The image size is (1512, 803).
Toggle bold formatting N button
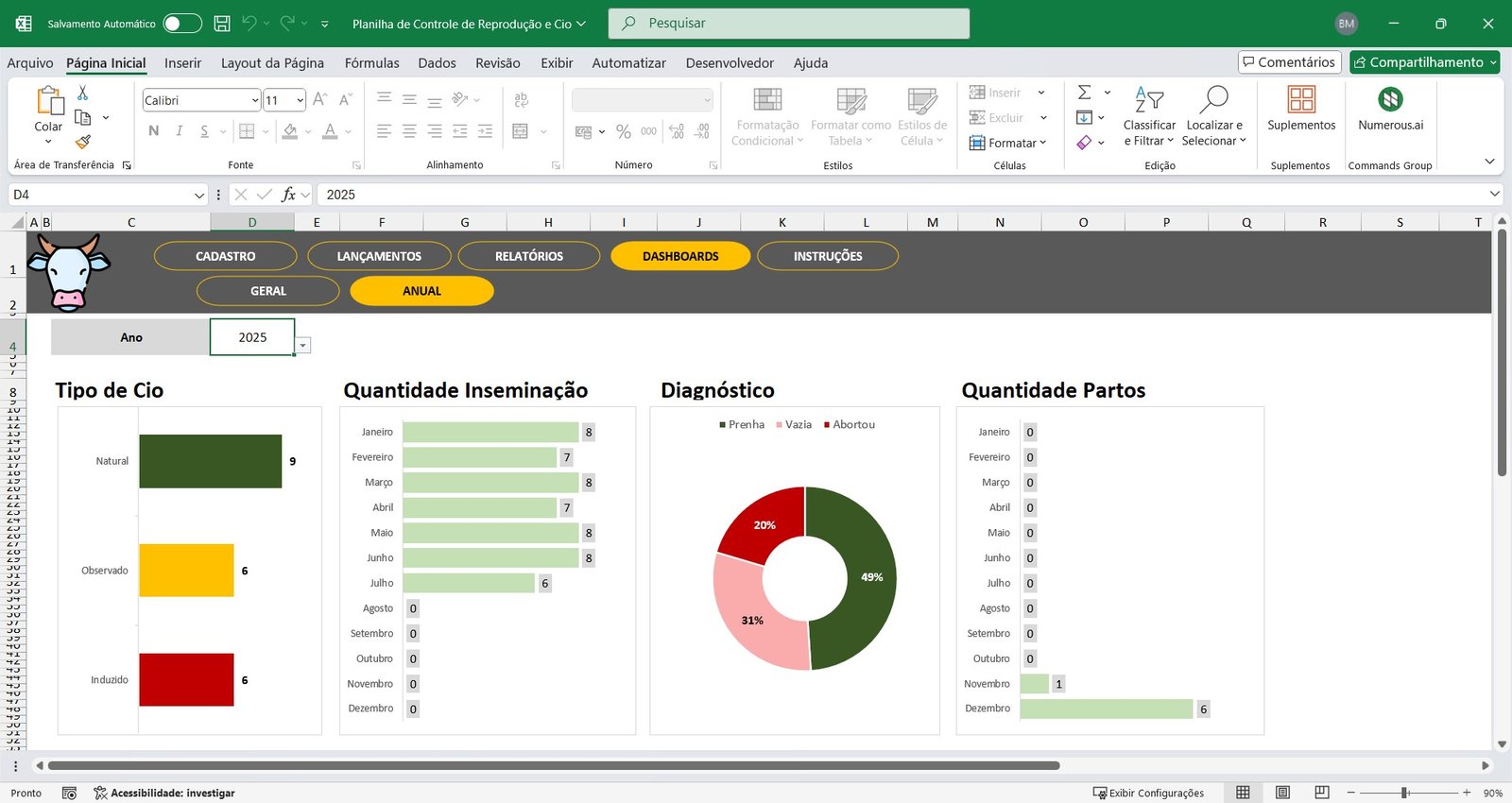(x=154, y=131)
